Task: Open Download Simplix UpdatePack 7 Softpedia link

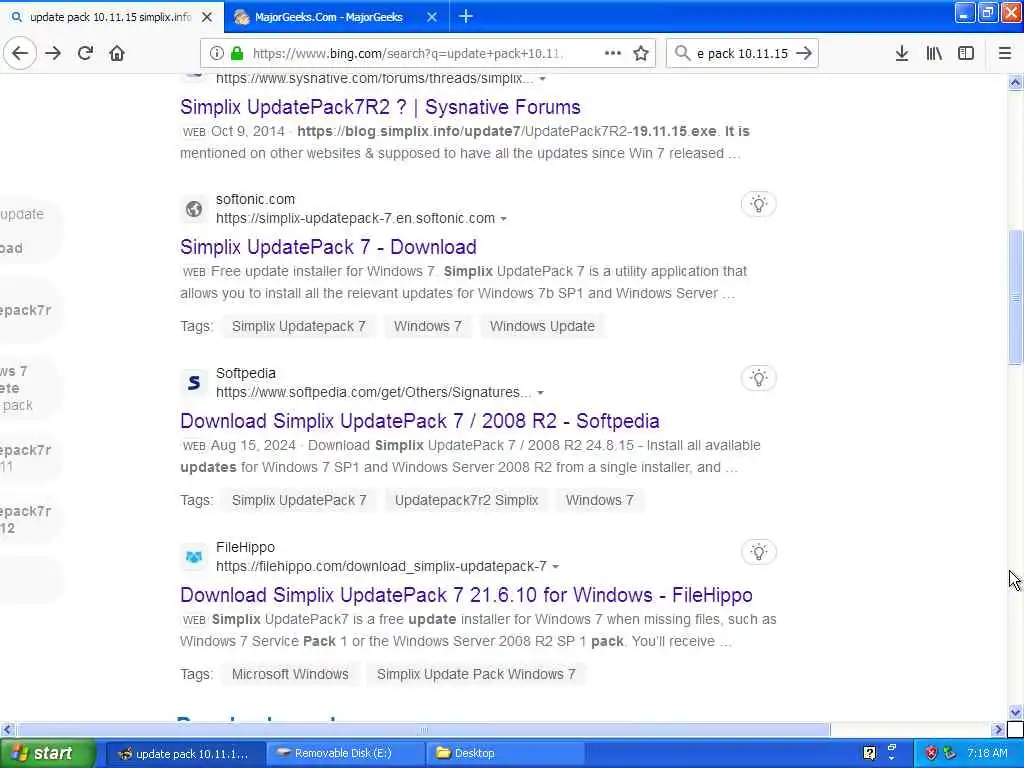Action: tap(420, 421)
